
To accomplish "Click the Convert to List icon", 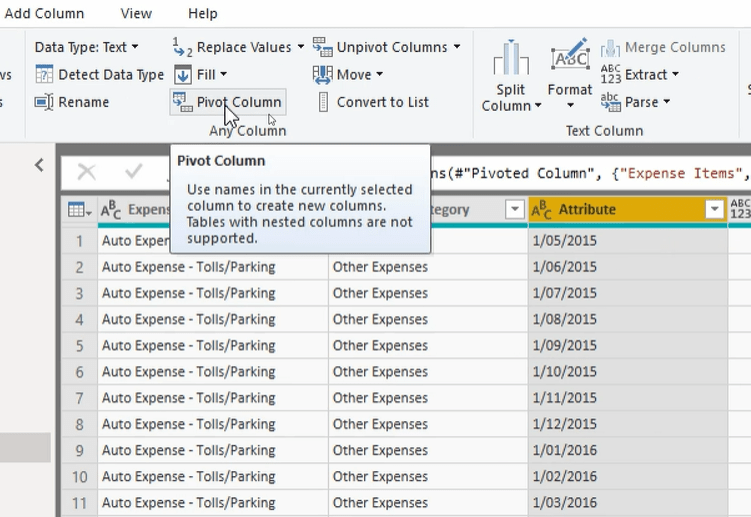I will (x=323, y=102).
